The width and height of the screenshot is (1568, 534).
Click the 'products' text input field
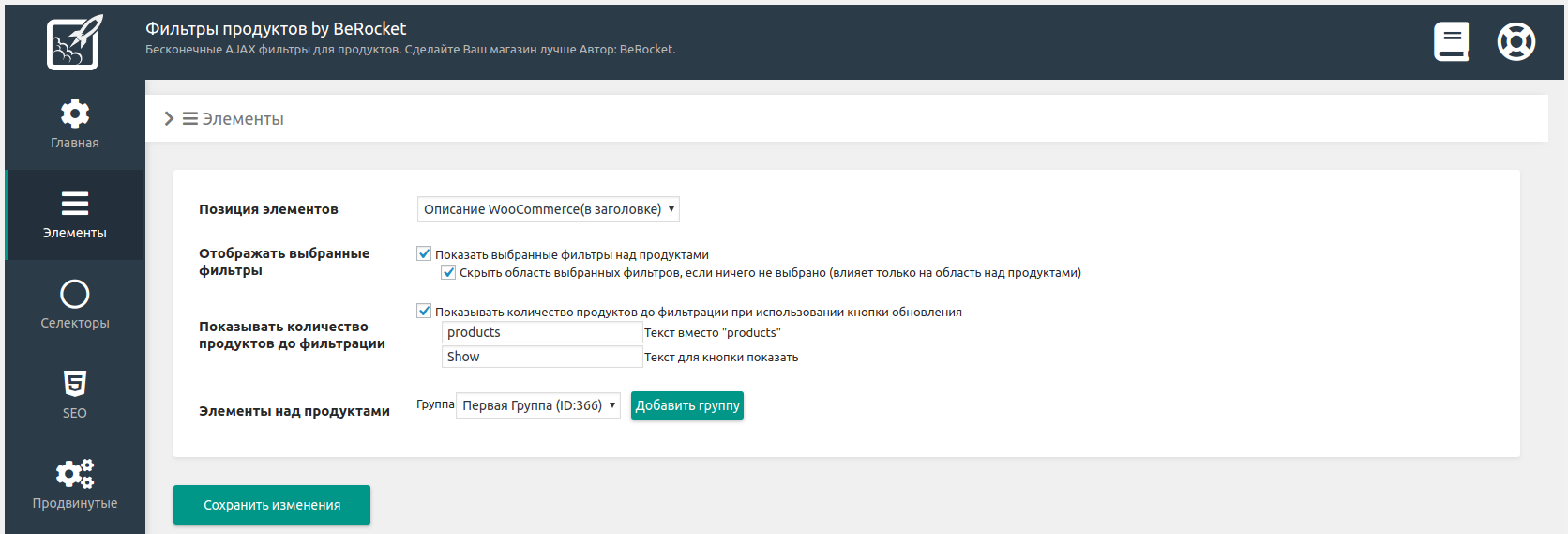(x=541, y=333)
